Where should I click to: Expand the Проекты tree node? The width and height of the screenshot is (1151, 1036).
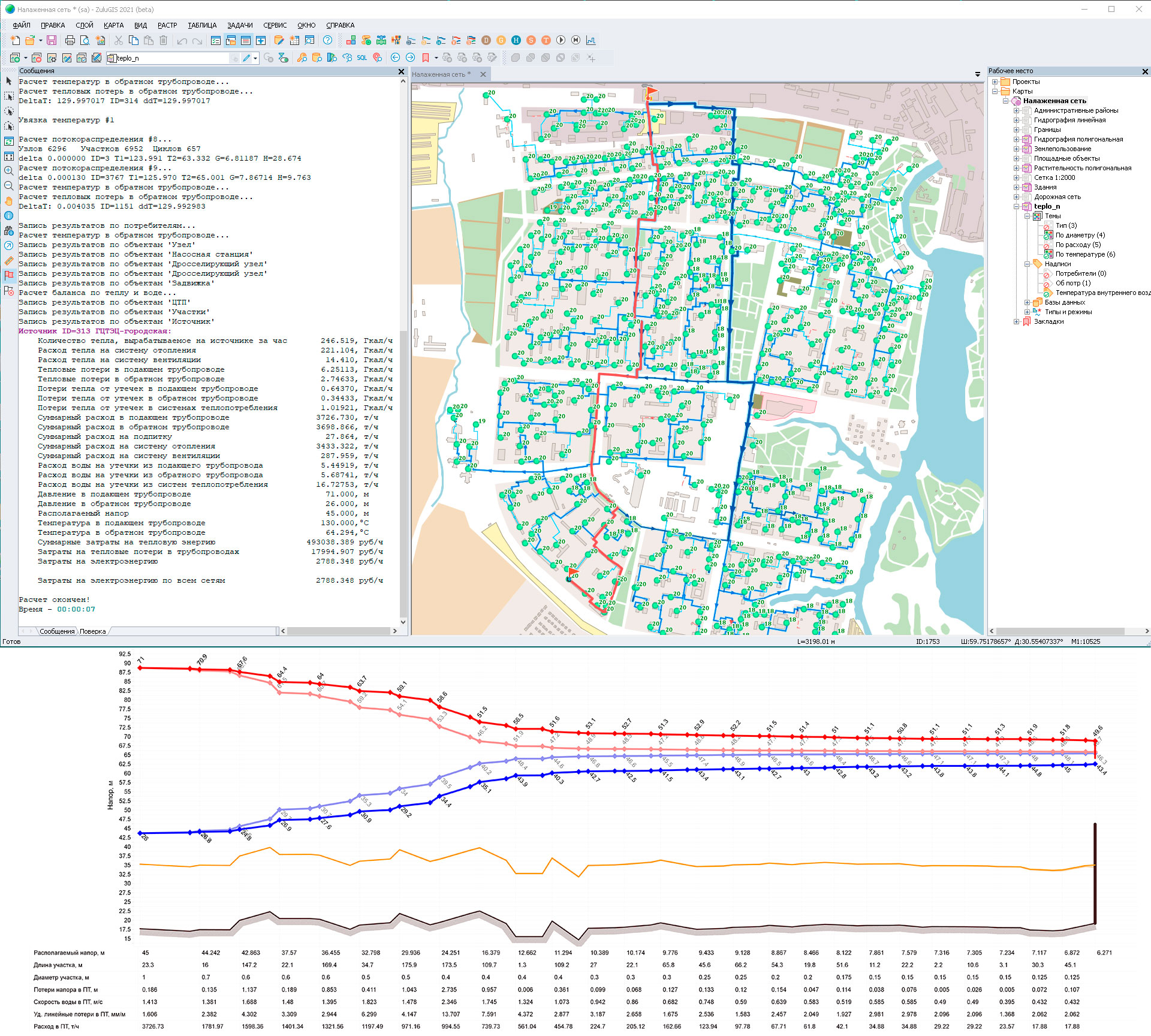tap(995, 82)
